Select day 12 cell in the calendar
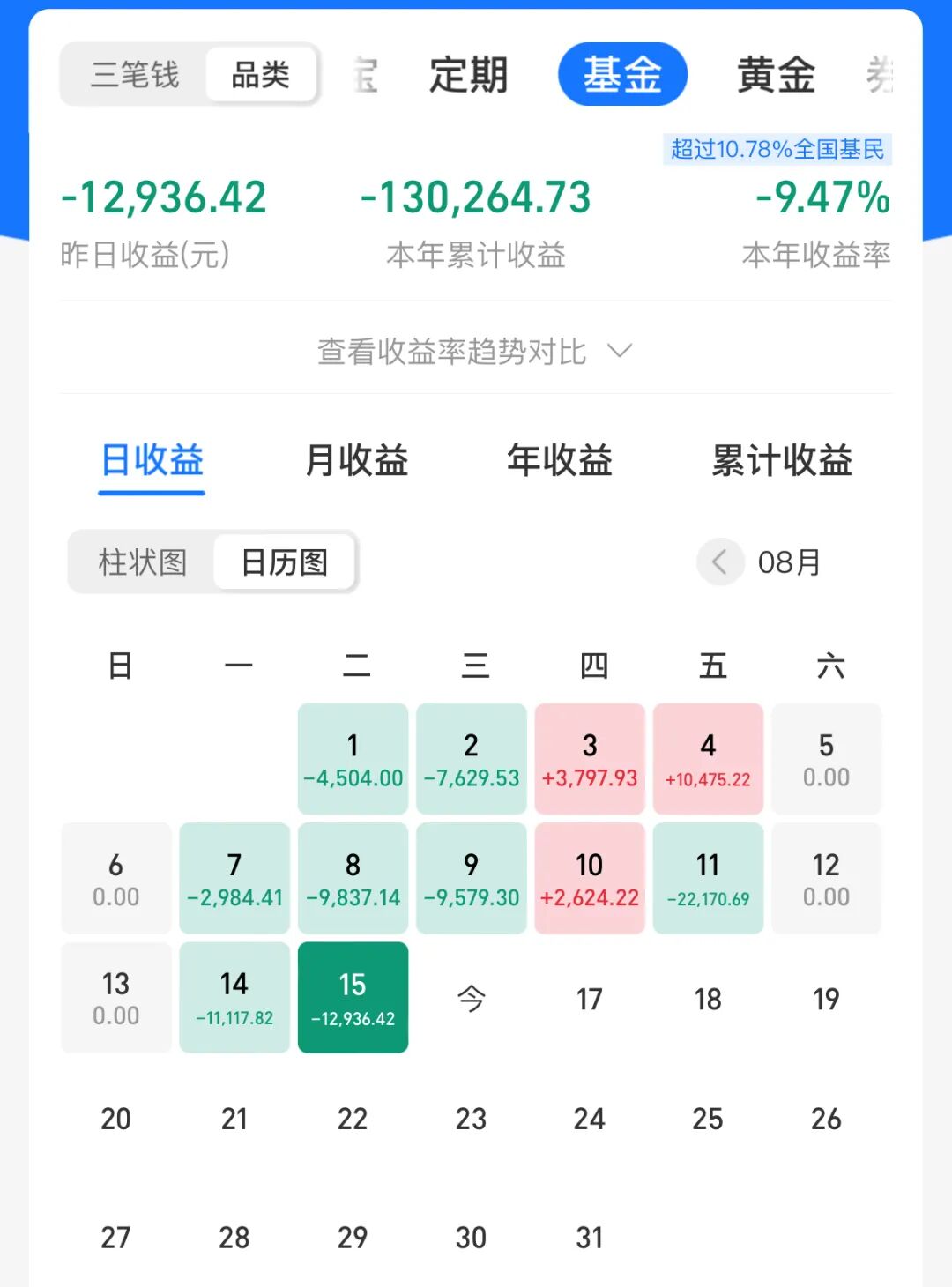This screenshot has height=1287, width=952. coord(827,878)
